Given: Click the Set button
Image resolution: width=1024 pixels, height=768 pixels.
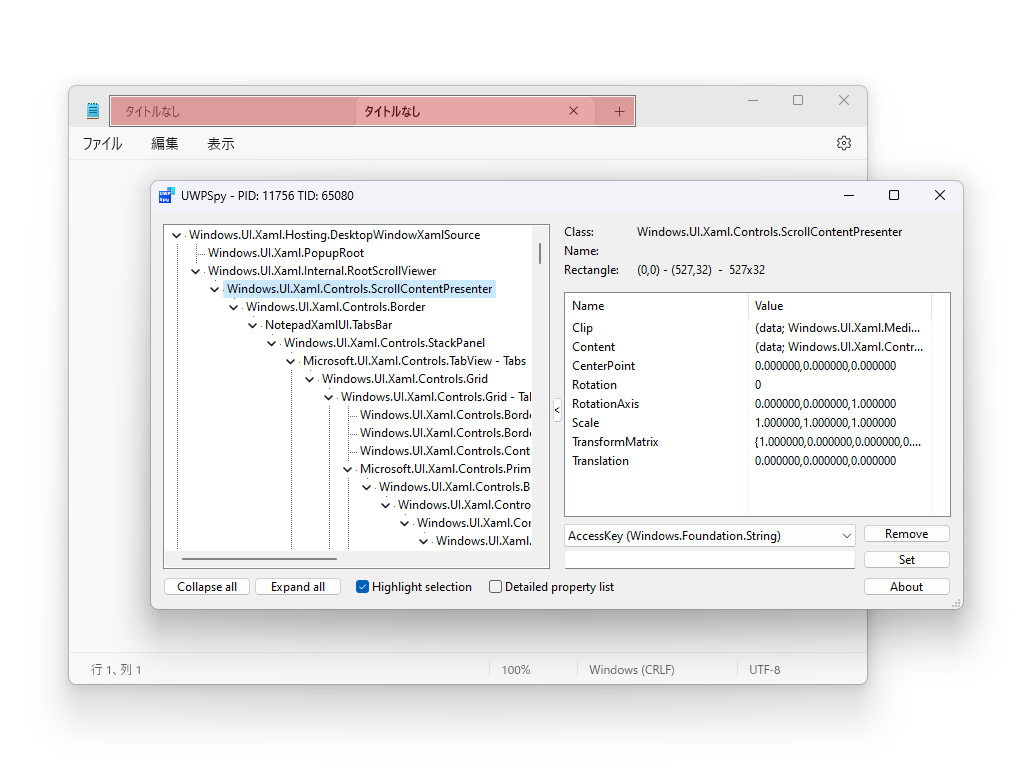Looking at the screenshot, I should 906,560.
